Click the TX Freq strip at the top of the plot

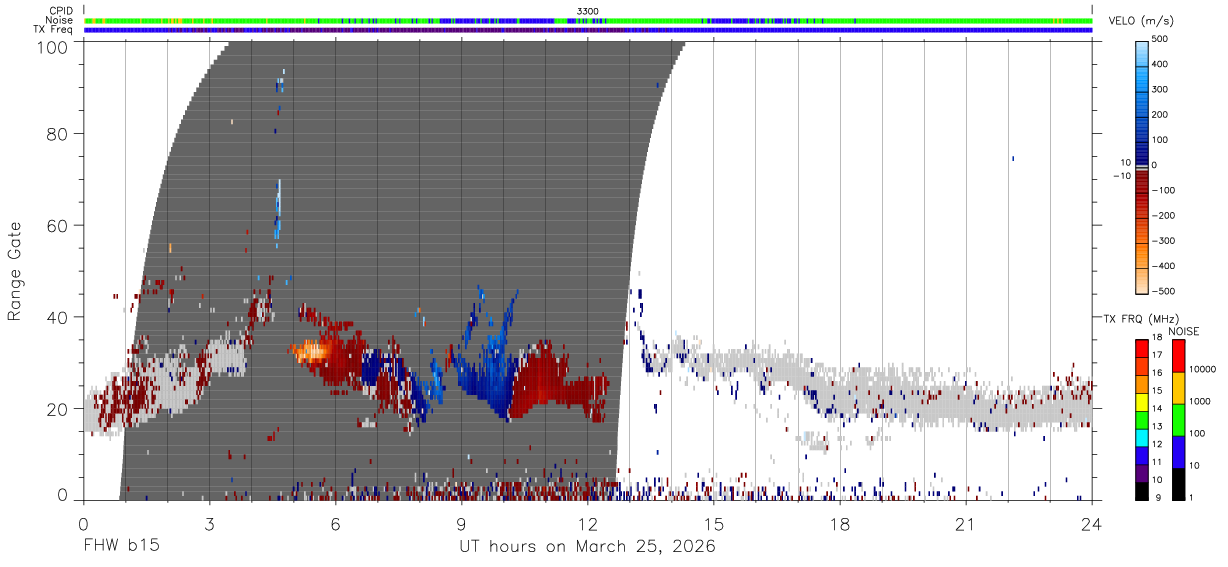(x=588, y=30)
